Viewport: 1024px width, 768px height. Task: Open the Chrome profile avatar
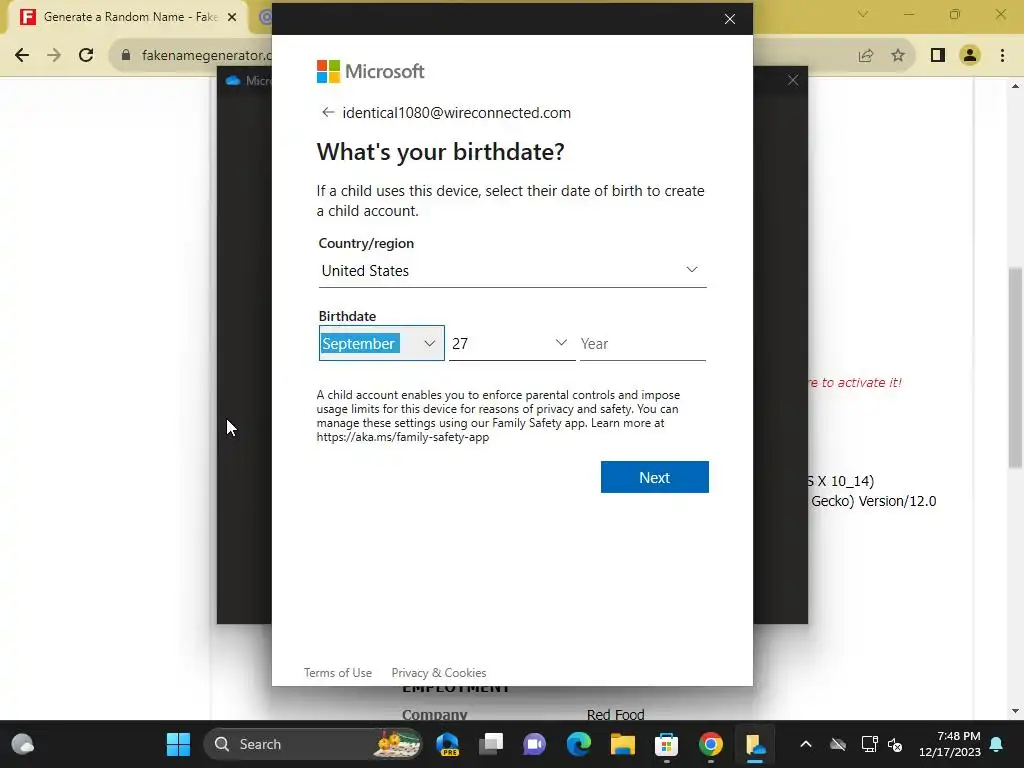970,56
